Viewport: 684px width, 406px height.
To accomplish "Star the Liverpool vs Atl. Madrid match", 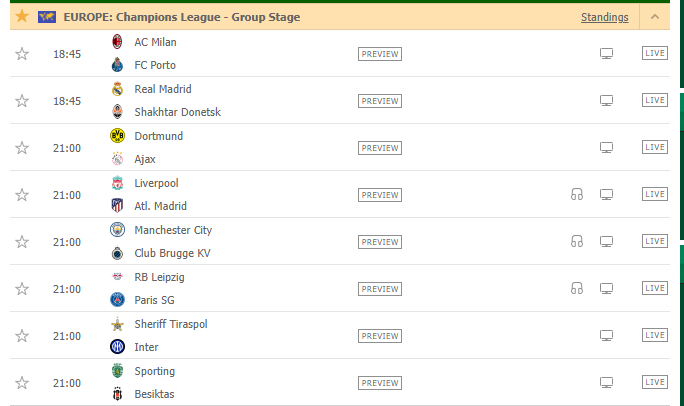I will click(x=22, y=195).
